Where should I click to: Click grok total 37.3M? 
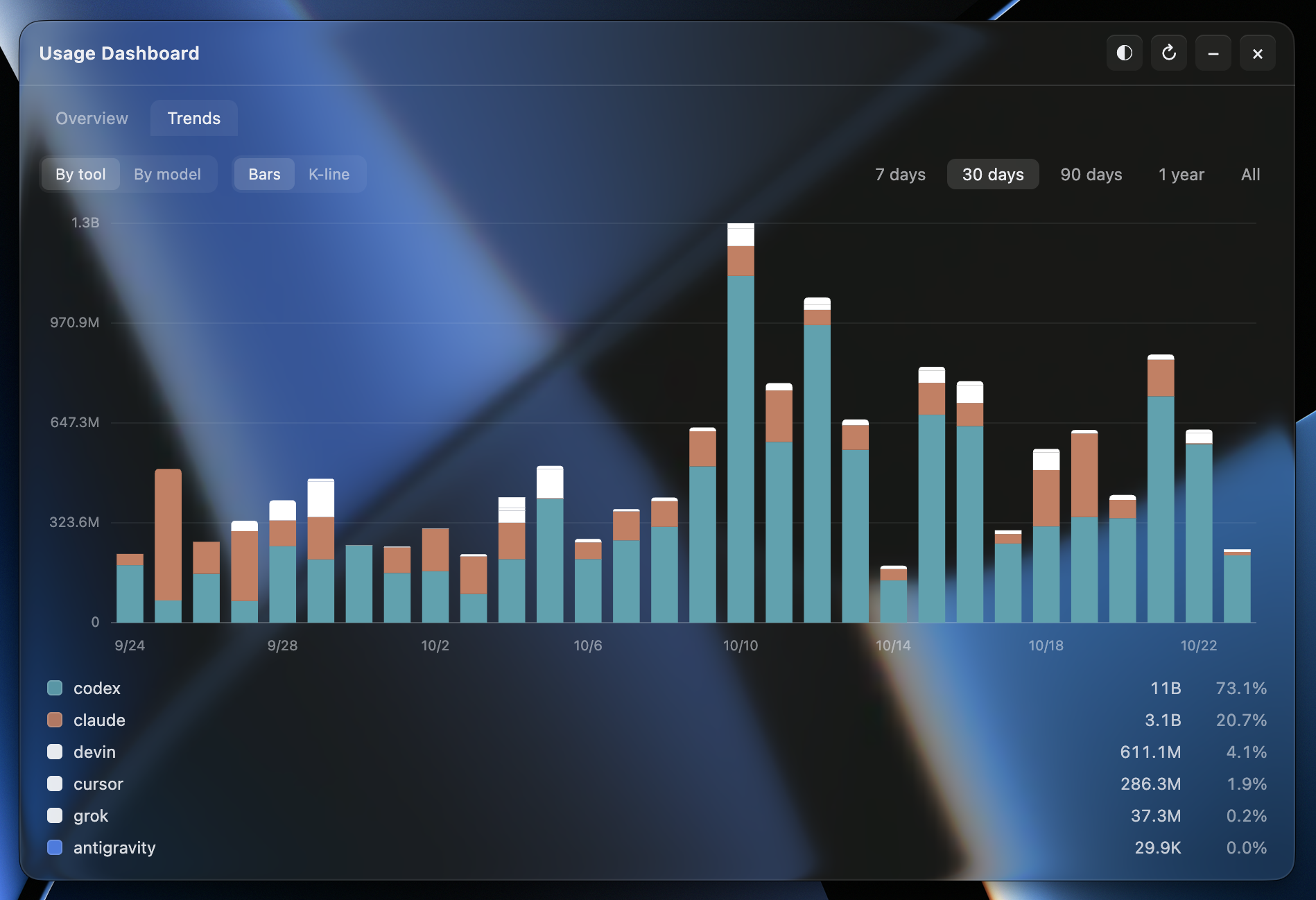pos(1156,816)
